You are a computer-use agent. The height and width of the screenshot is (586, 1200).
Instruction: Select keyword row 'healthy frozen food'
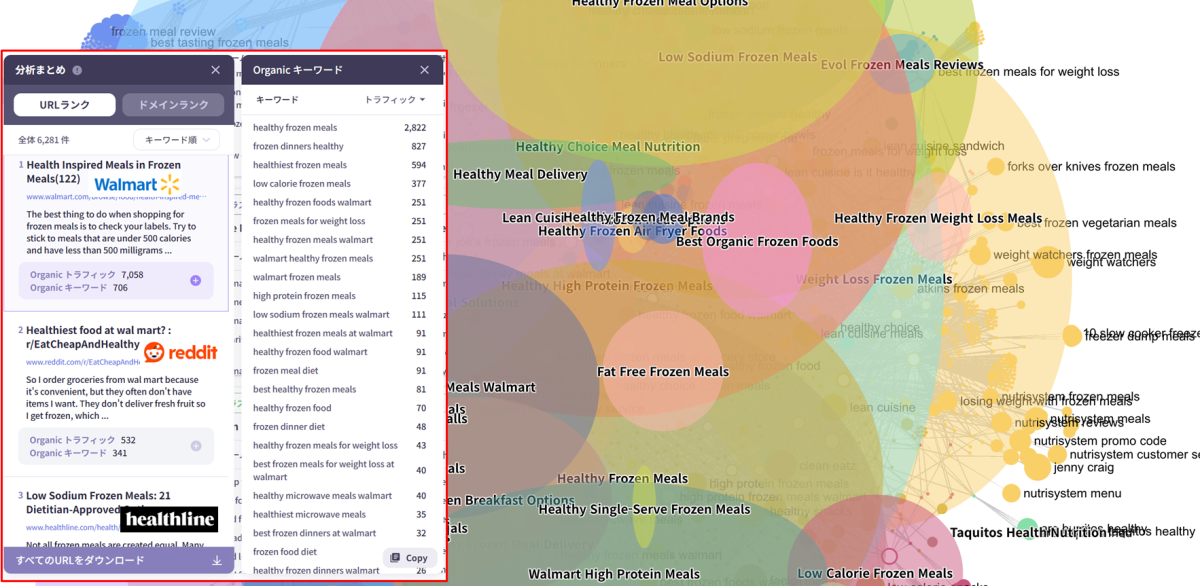pos(339,408)
